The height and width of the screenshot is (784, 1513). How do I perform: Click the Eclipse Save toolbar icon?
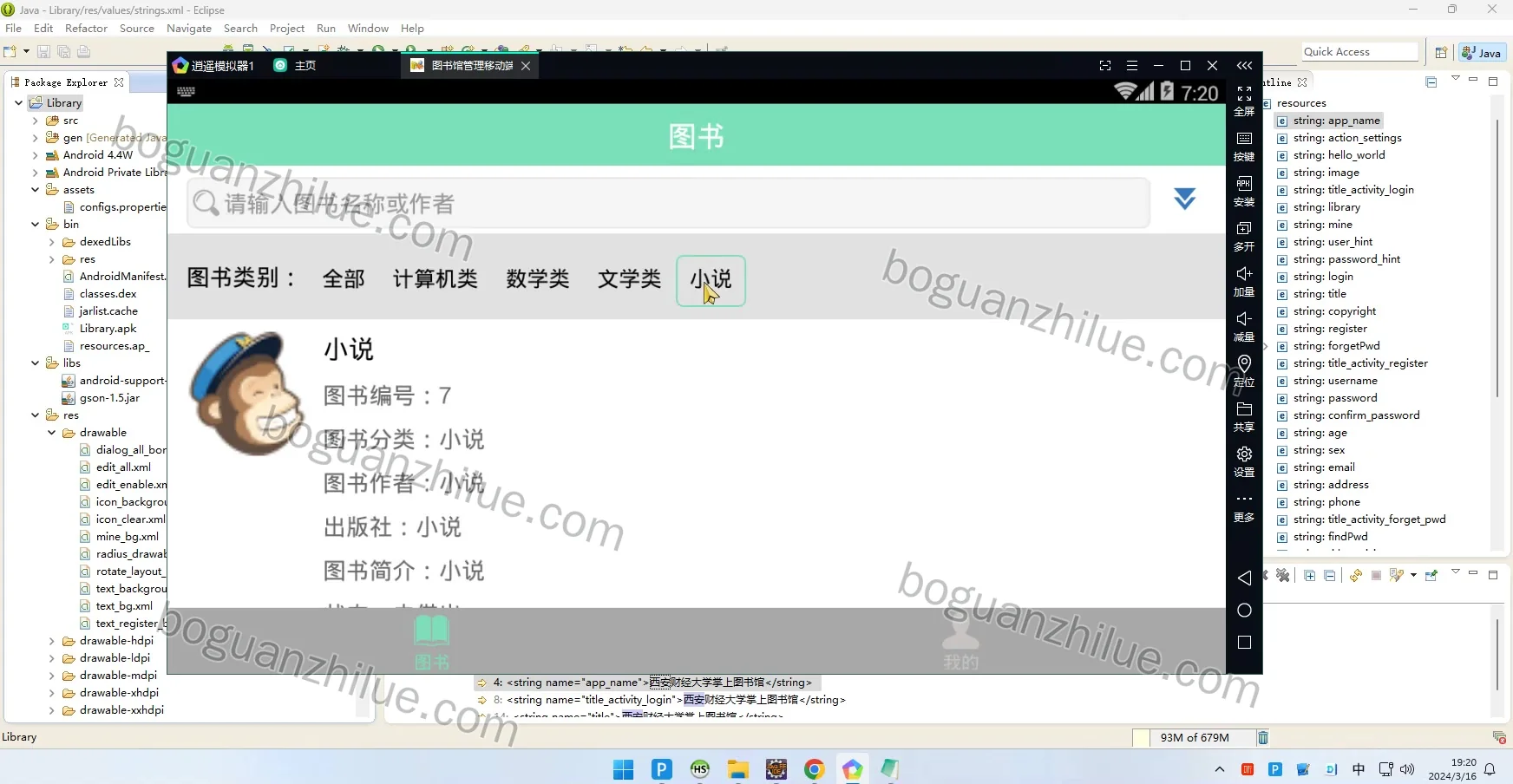click(43, 52)
